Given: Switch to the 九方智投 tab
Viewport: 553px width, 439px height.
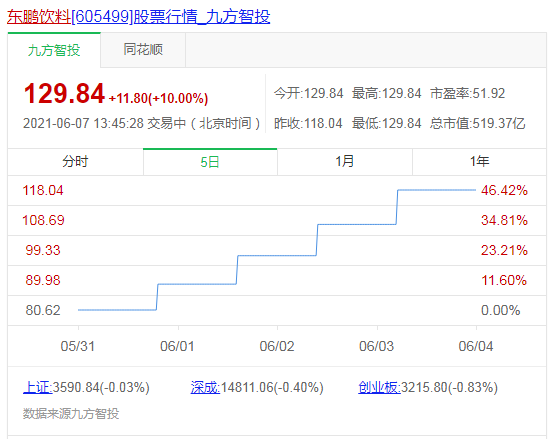Looking at the screenshot, I should point(54,50).
